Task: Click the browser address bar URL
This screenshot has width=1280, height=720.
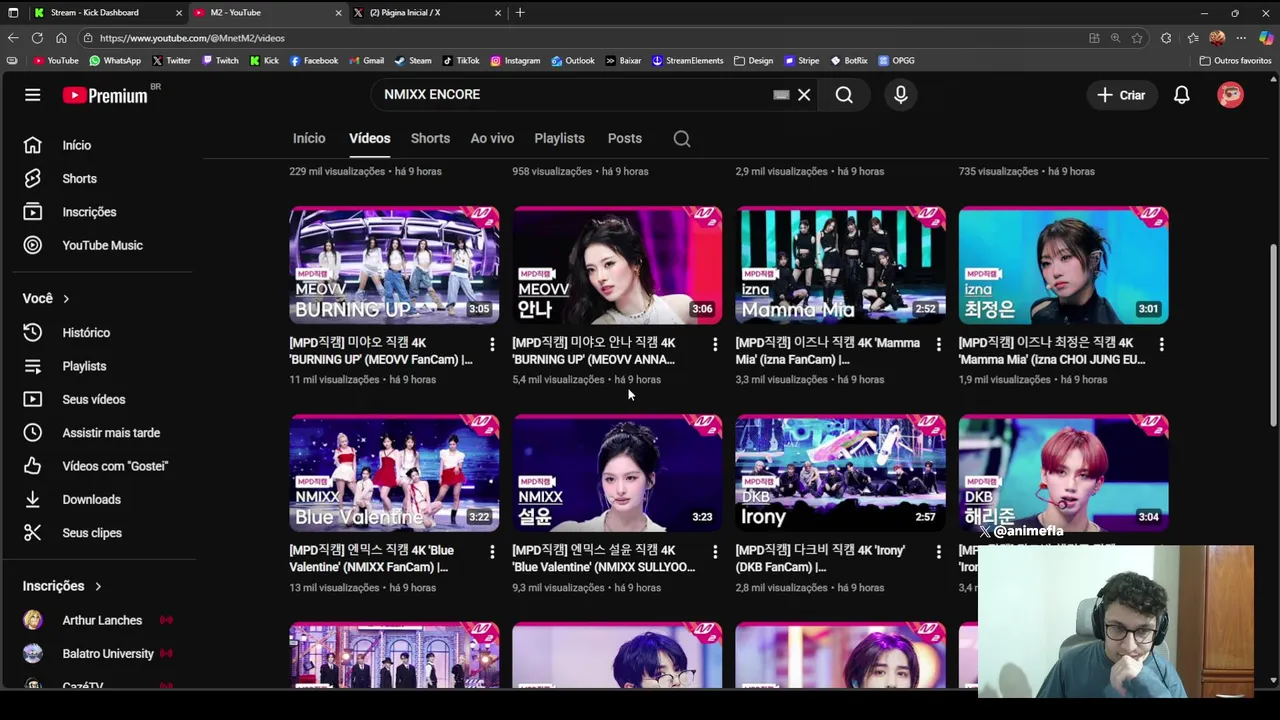Action: tap(192, 38)
